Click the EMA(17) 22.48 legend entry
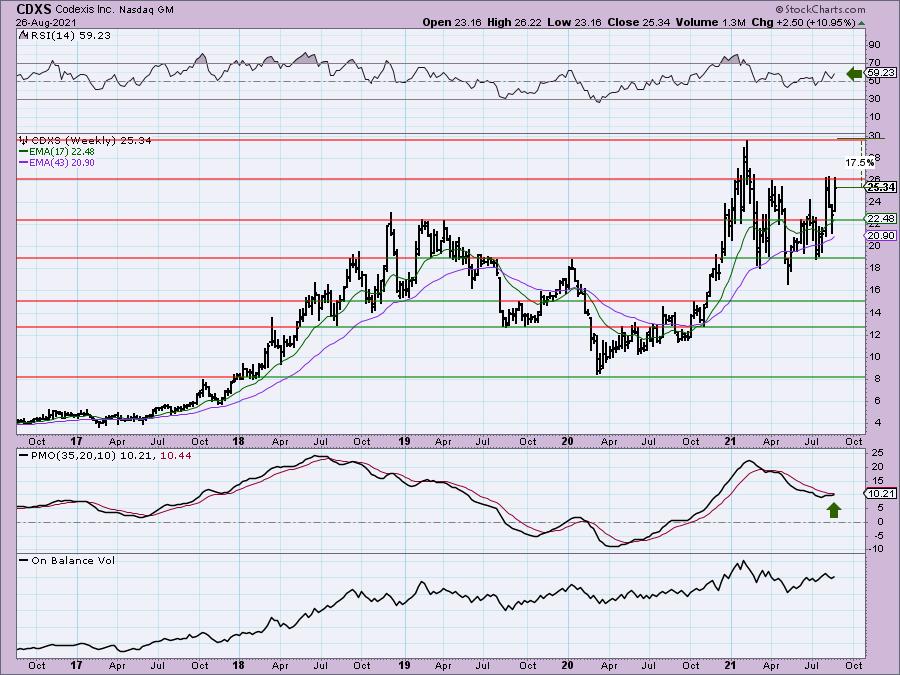900x675 pixels. (62, 152)
